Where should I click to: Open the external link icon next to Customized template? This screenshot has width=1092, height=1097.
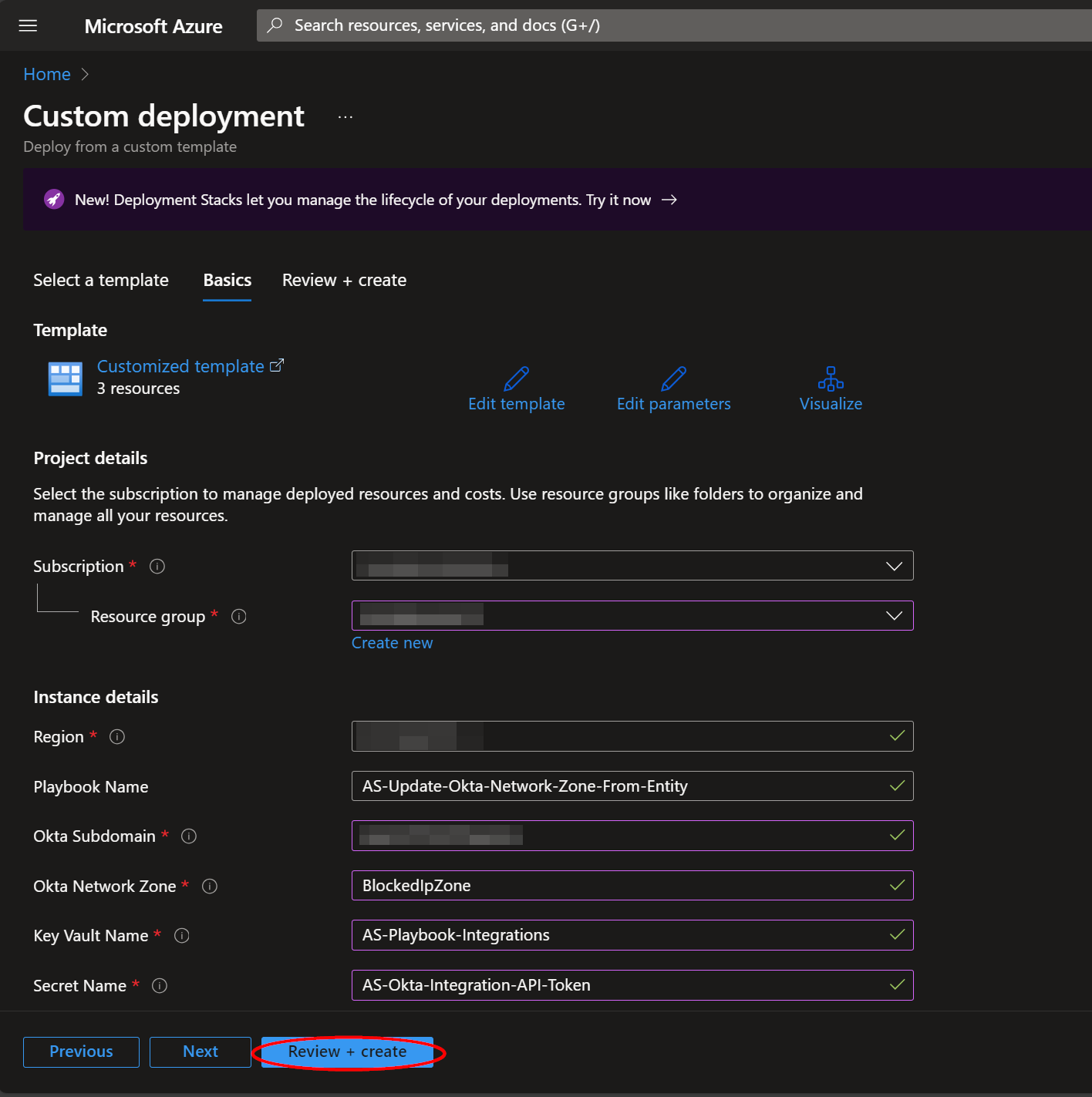click(x=277, y=365)
